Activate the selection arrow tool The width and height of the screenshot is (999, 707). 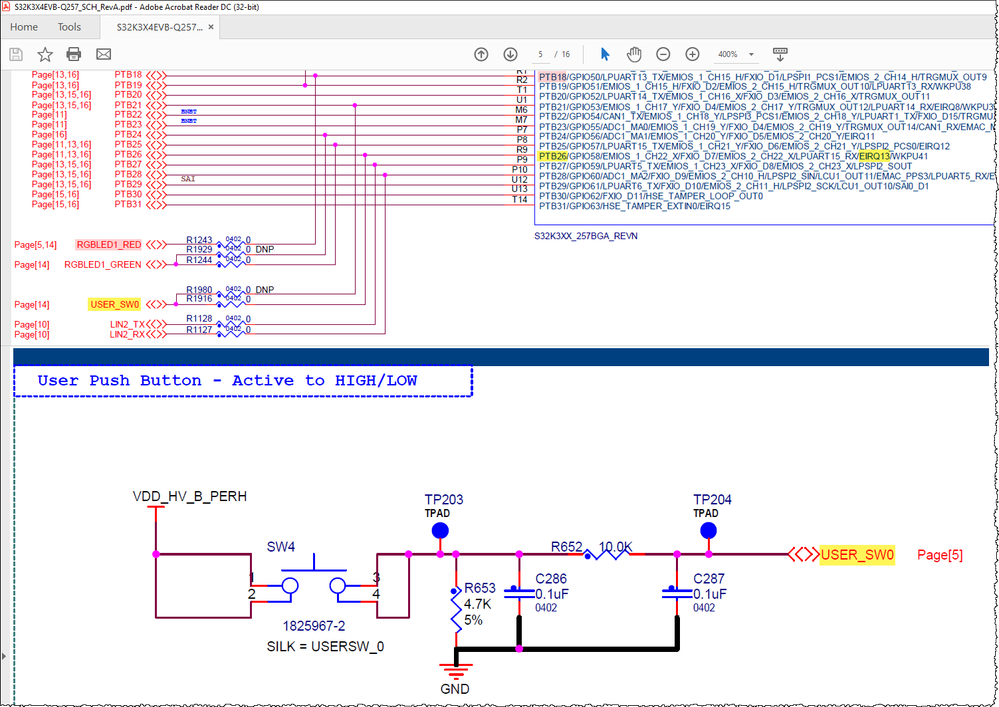604,54
